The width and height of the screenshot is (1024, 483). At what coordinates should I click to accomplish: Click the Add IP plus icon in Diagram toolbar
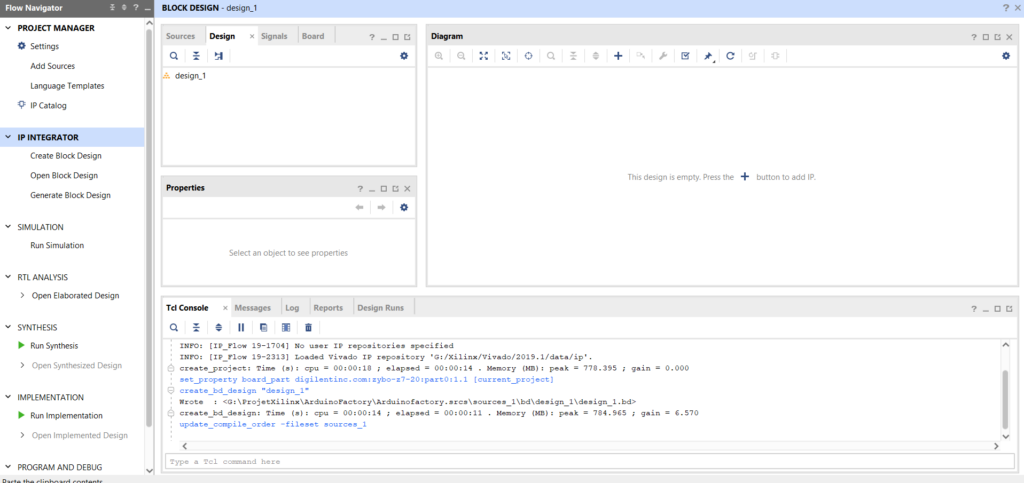coord(618,56)
